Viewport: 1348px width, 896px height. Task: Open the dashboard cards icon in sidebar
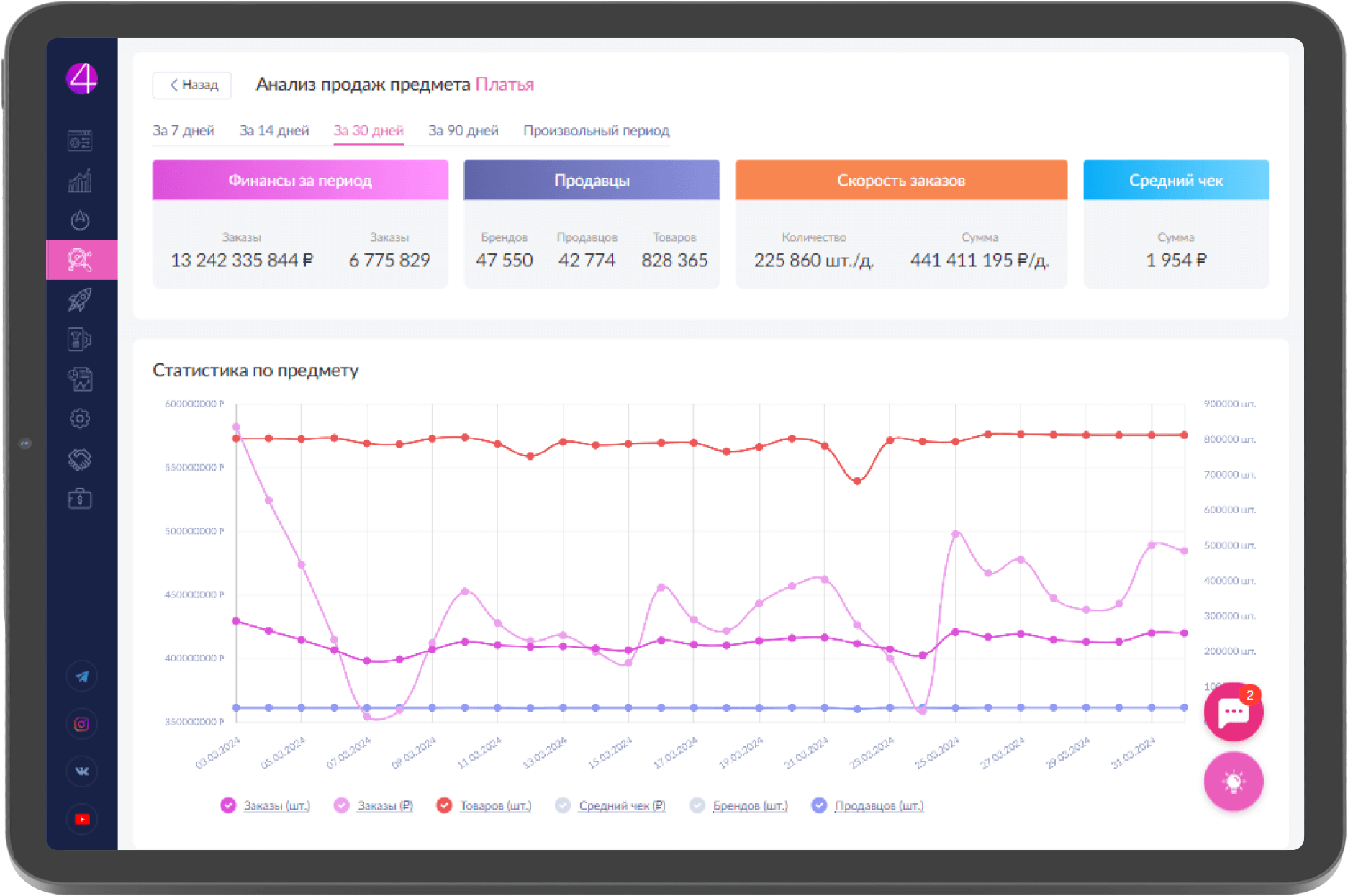point(80,140)
